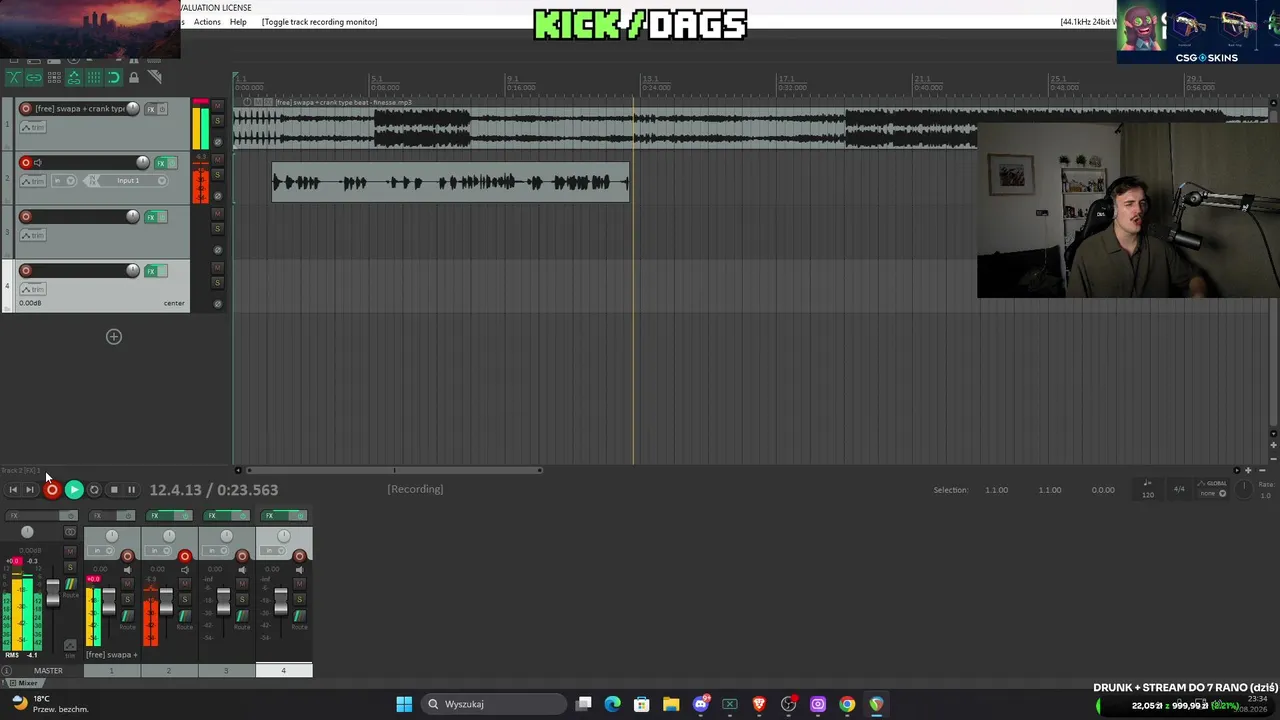Toggle ripple editing in the main toolbar
This screenshot has height=720, width=1280.
point(54,78)
